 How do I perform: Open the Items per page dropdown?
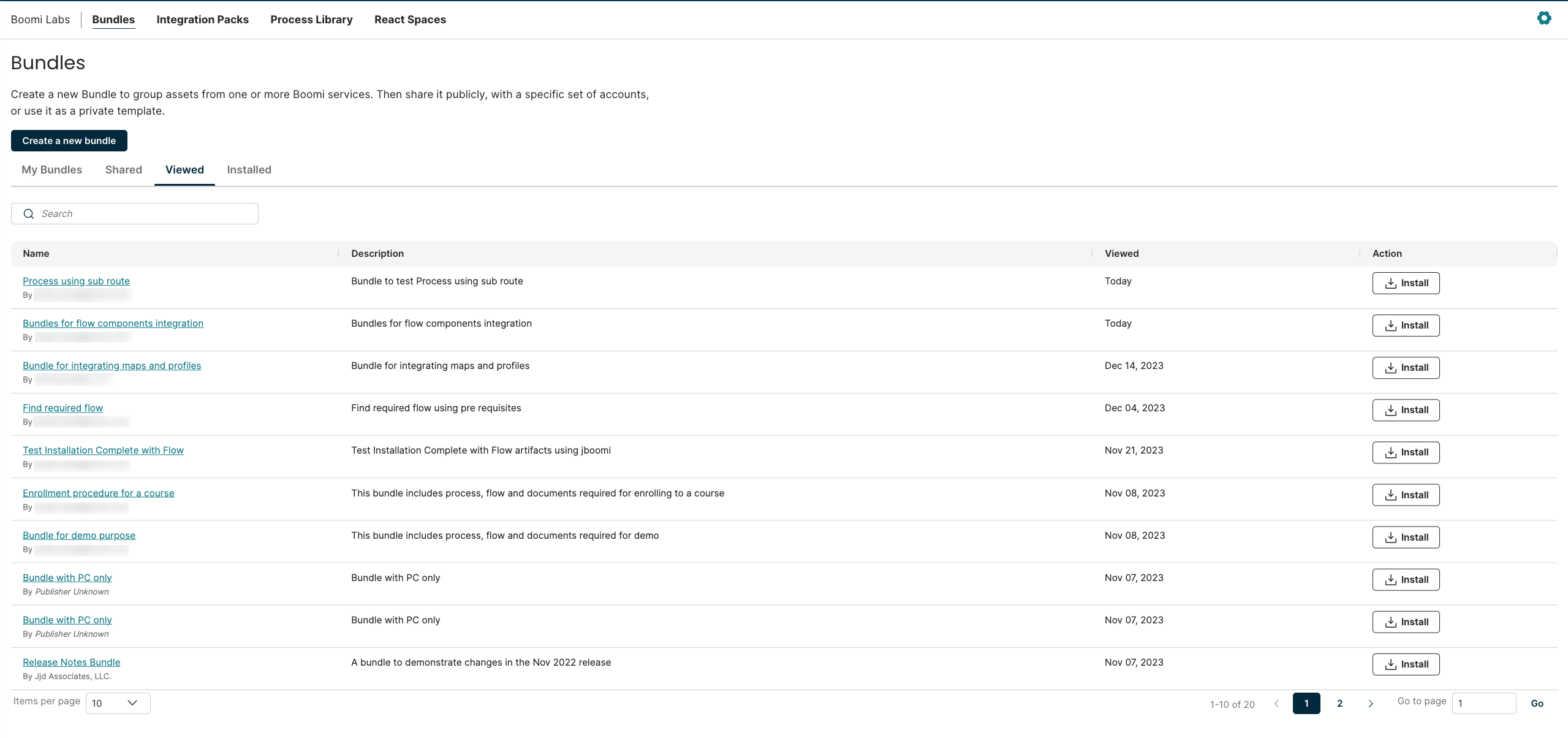tap(118, 703)
